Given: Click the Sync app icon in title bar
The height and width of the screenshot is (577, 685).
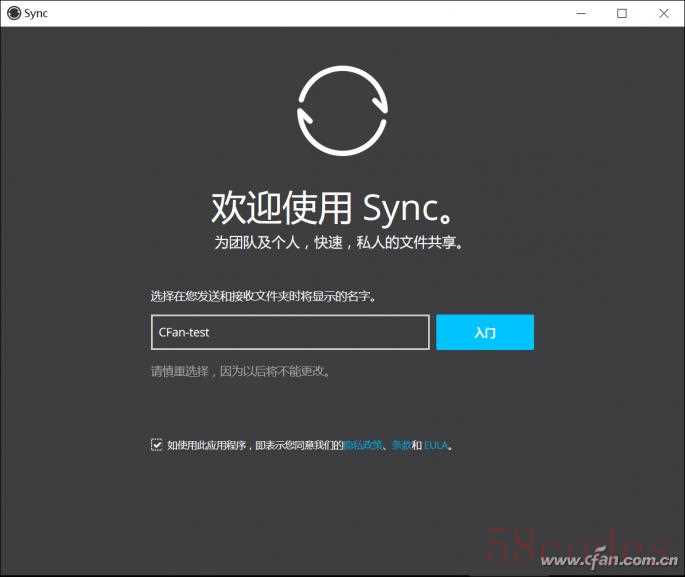Looking at the screenshot, I should pyautogui.click(x=13, y=13).
